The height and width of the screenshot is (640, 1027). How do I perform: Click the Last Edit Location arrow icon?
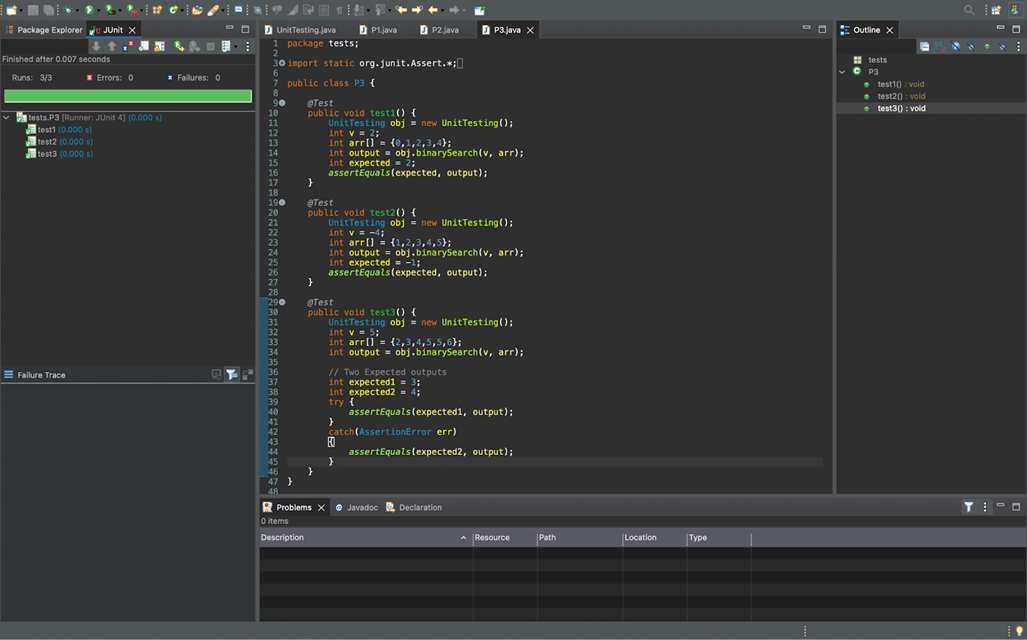401,10
